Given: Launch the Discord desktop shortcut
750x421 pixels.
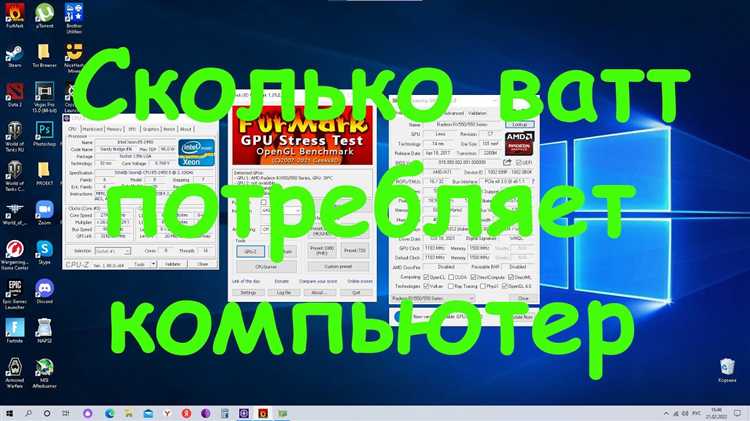Looking at the screenshot, I should tap(44, 292).
